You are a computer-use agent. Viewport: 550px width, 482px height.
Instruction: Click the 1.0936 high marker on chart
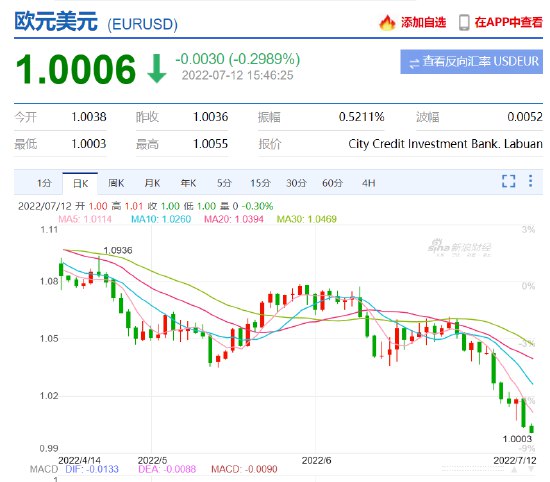tap(118, 250)
